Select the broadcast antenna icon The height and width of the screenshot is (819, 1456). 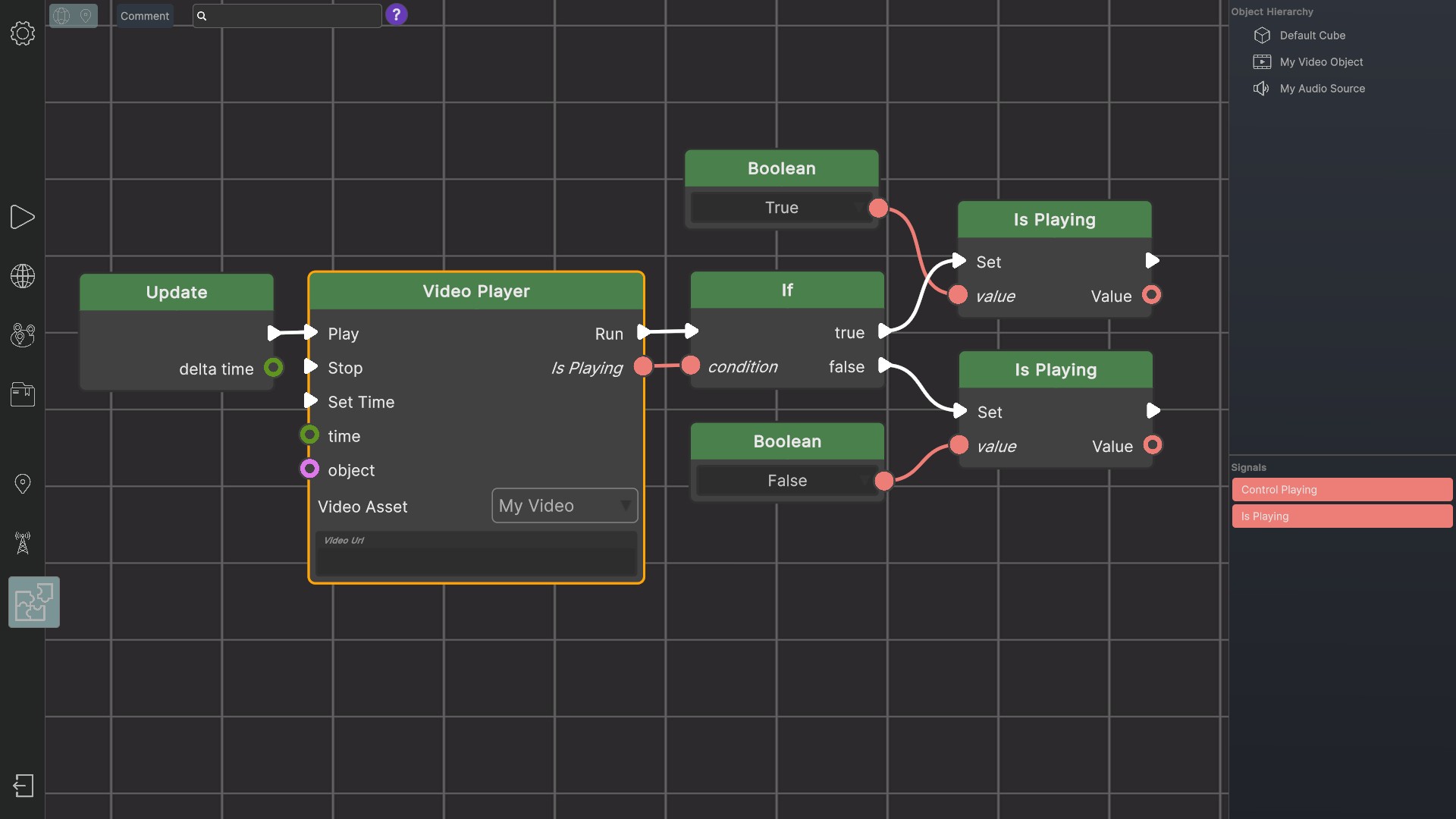click(22, 543)
